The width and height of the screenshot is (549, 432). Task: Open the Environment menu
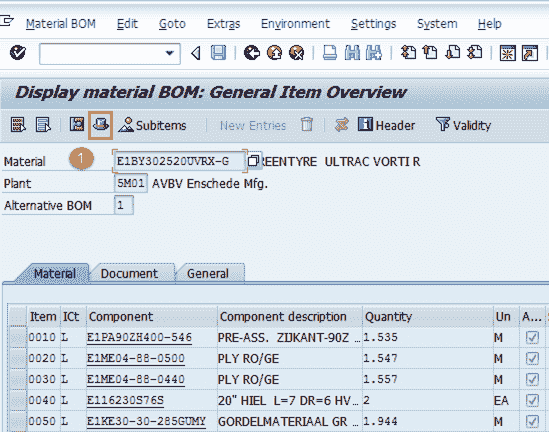pos(295,24)
